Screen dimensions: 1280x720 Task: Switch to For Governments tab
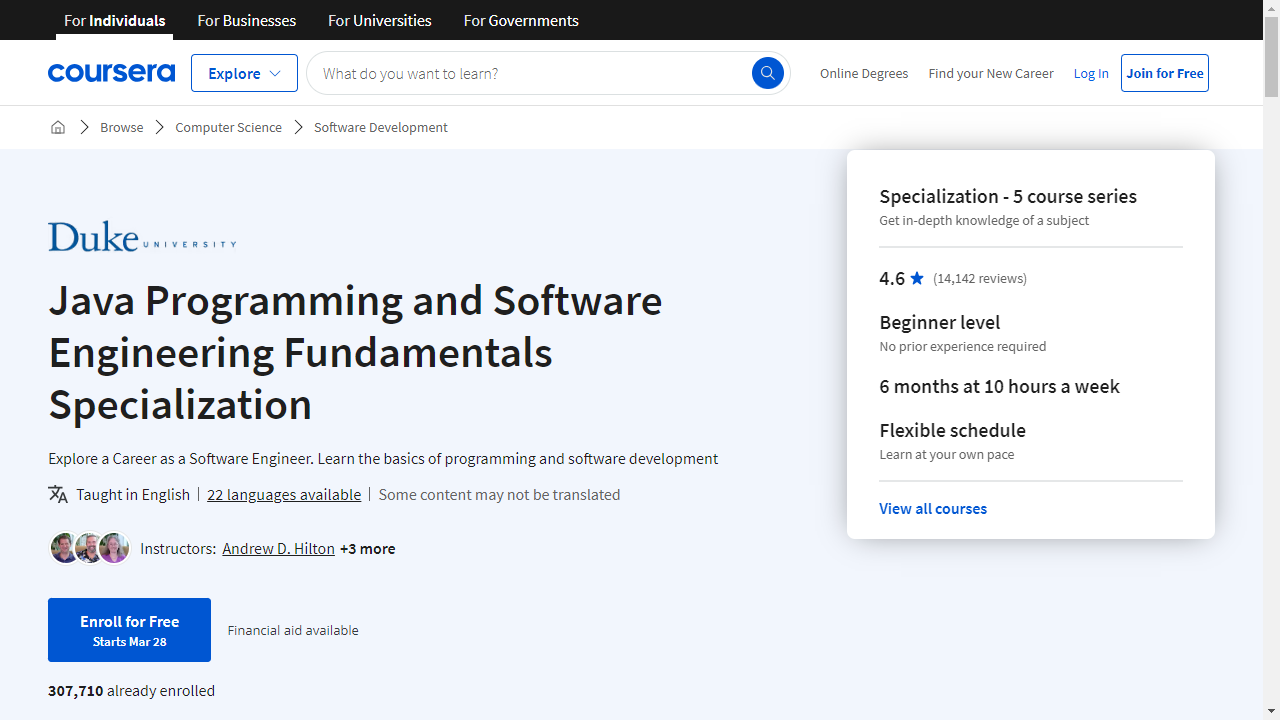521,20
